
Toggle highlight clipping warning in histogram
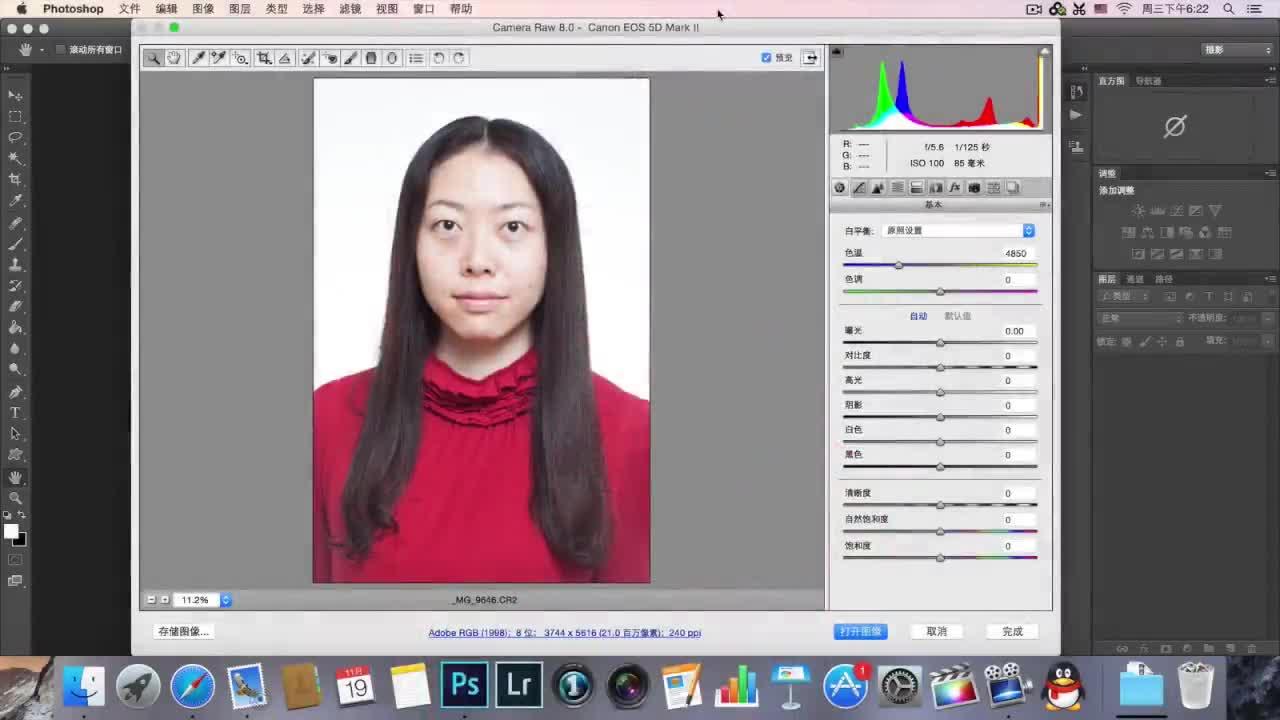pyautogui.click(x=1044, y=52)
